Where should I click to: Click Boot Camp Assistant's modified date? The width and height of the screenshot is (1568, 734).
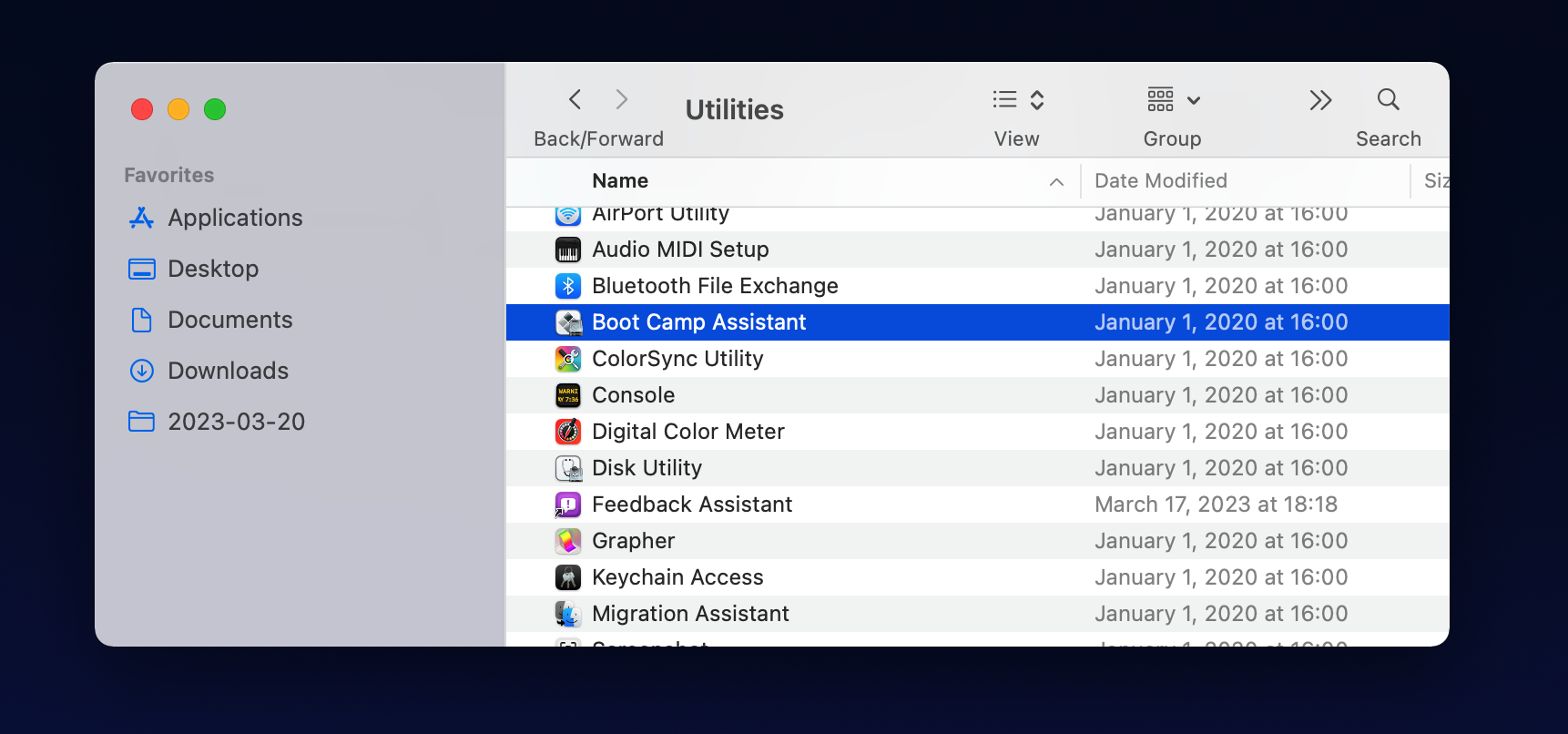[x=1221, y=322]
